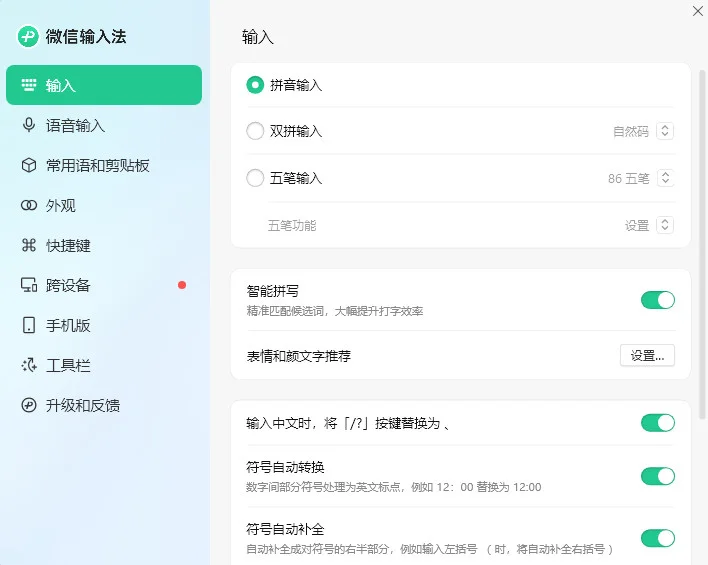Click the 智能拼写 label
This screenshot has width=708, height=565.
point(273,291)
